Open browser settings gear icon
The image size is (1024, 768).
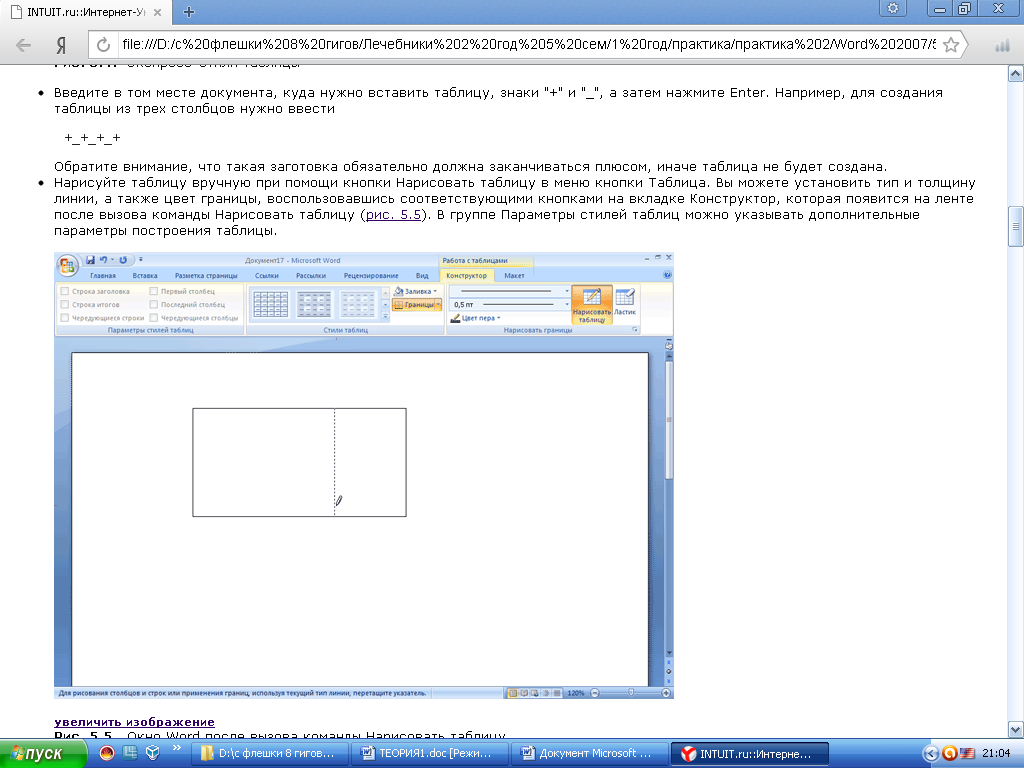coord(893,8)
